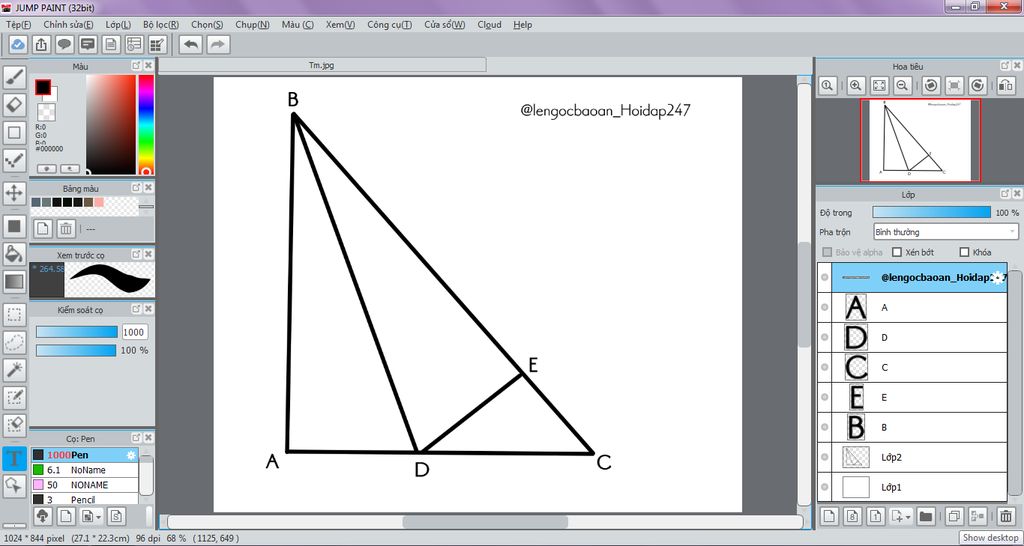
Task: Open the add-brush type dropdown
Action: tap(97, 517)
